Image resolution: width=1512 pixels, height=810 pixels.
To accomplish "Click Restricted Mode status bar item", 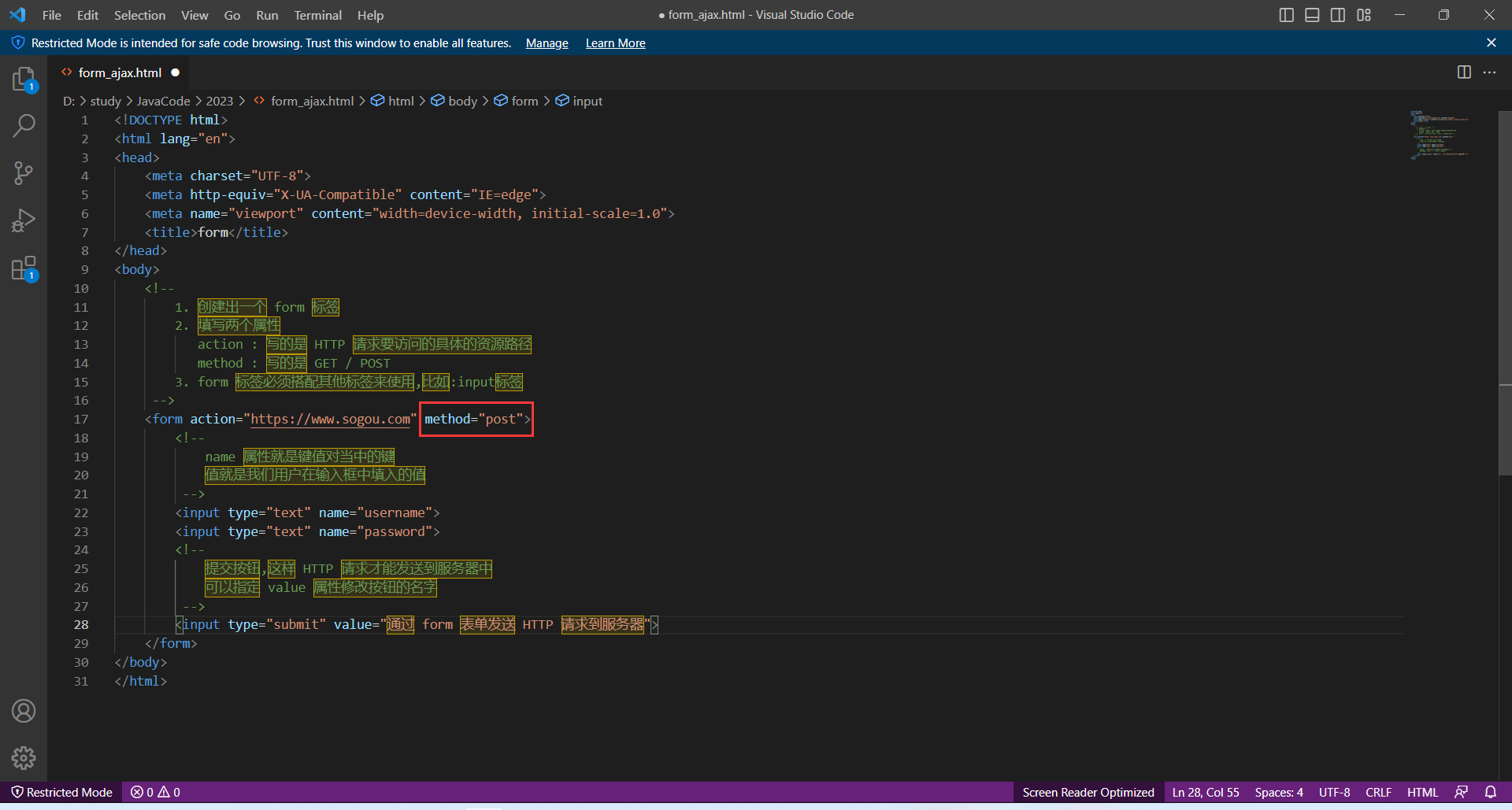I will click(x=61, y=792).
